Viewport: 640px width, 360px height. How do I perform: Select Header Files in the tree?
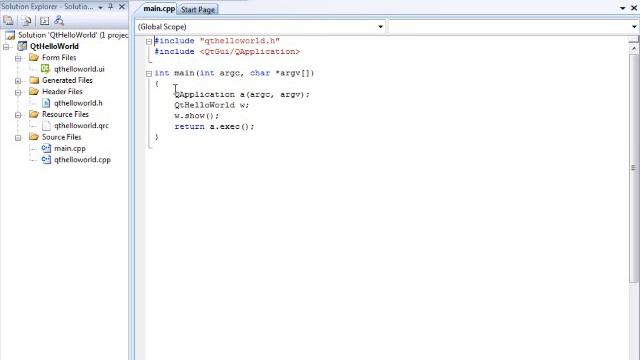[62, 91]
